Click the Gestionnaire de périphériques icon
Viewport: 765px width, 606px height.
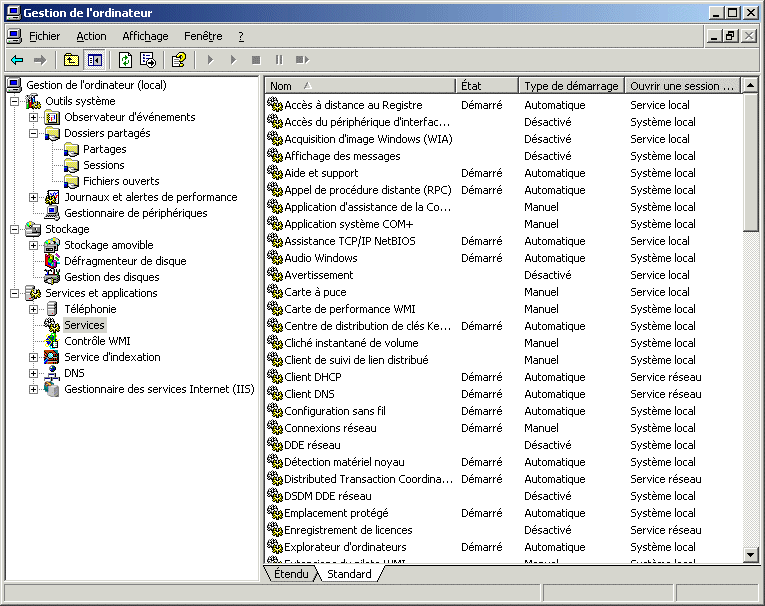coord(52,213)
